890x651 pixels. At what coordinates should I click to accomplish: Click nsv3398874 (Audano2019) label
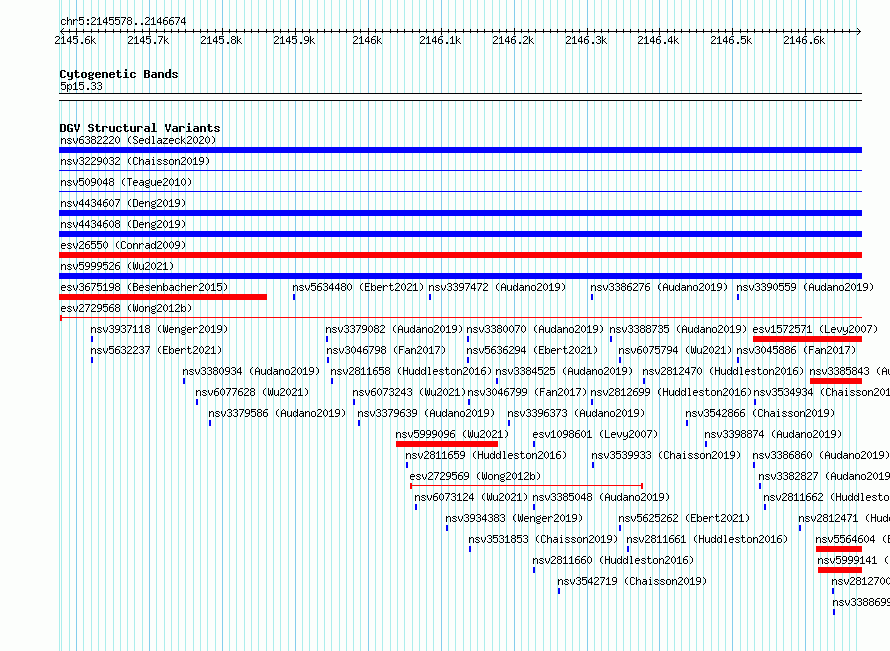[x=773, y=434]
